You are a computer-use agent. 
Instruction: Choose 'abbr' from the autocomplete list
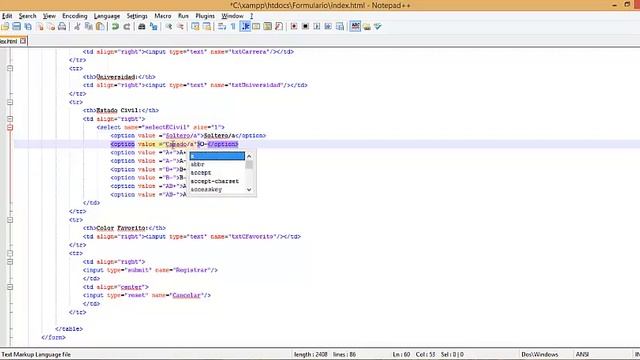[217, 164]
